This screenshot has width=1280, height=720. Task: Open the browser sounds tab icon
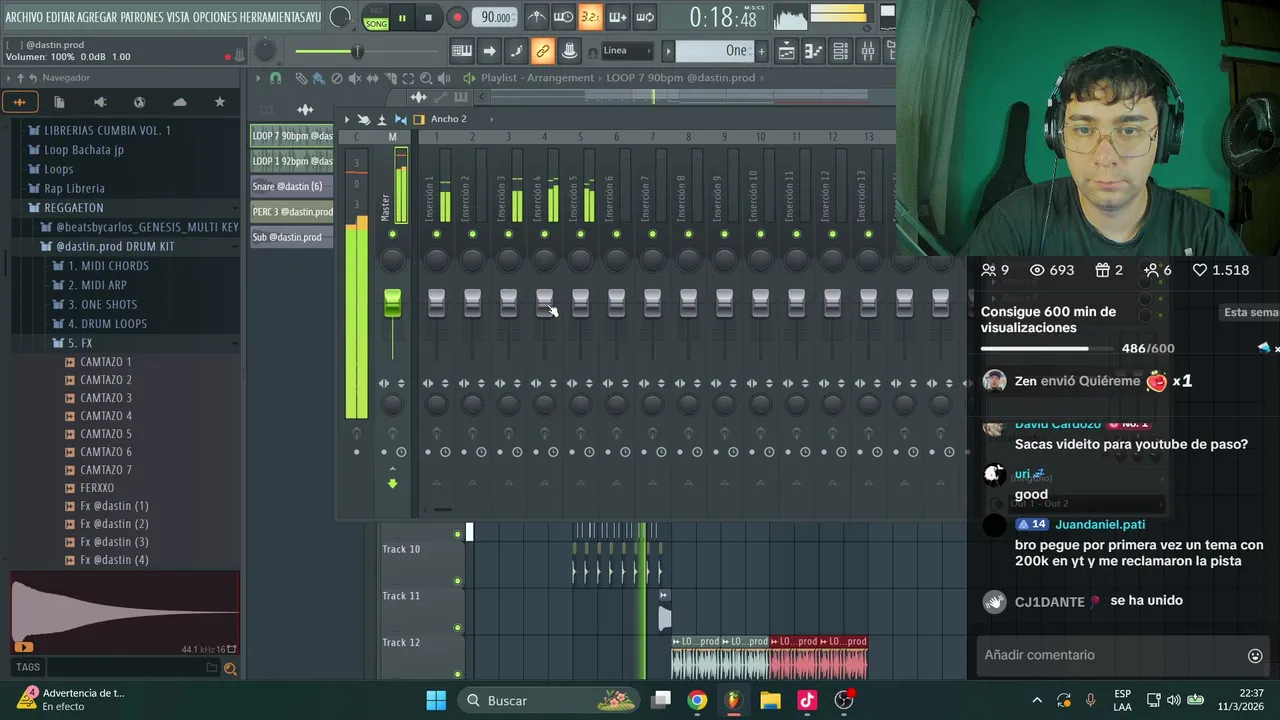tap(19, 102)
